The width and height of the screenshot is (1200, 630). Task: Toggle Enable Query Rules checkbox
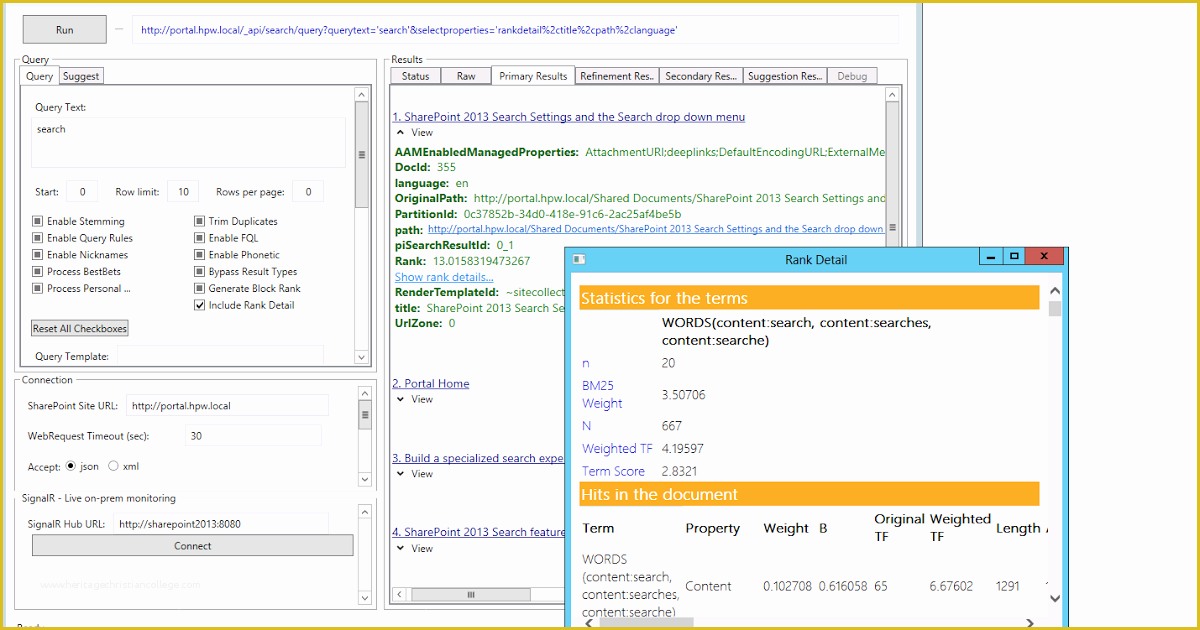pyautogui.click(x=38, y=238)
